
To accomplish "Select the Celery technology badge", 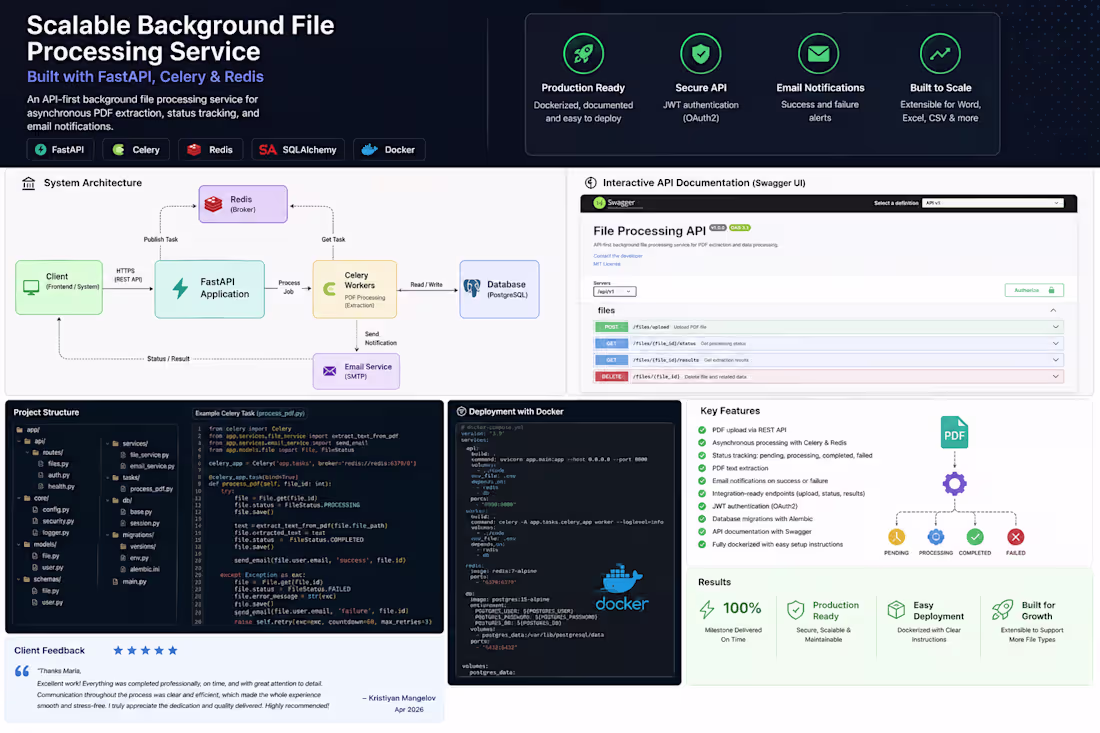I will click(136, 149).
